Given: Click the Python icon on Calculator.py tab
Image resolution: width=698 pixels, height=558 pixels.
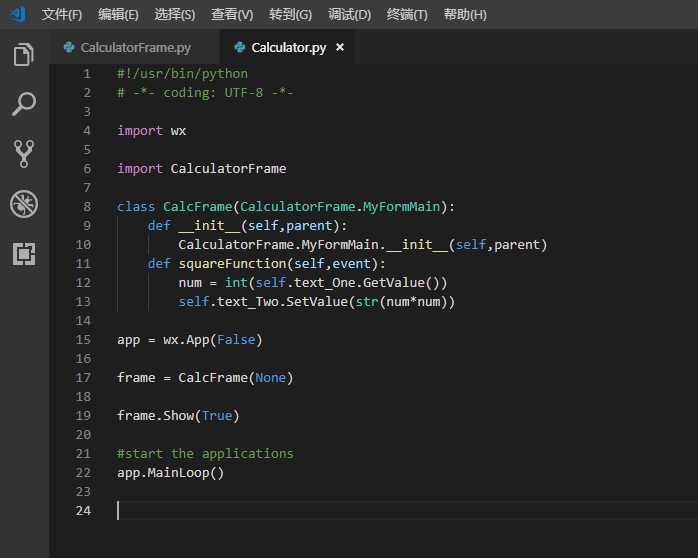Looking at the screenshot, I should (239, 47).
